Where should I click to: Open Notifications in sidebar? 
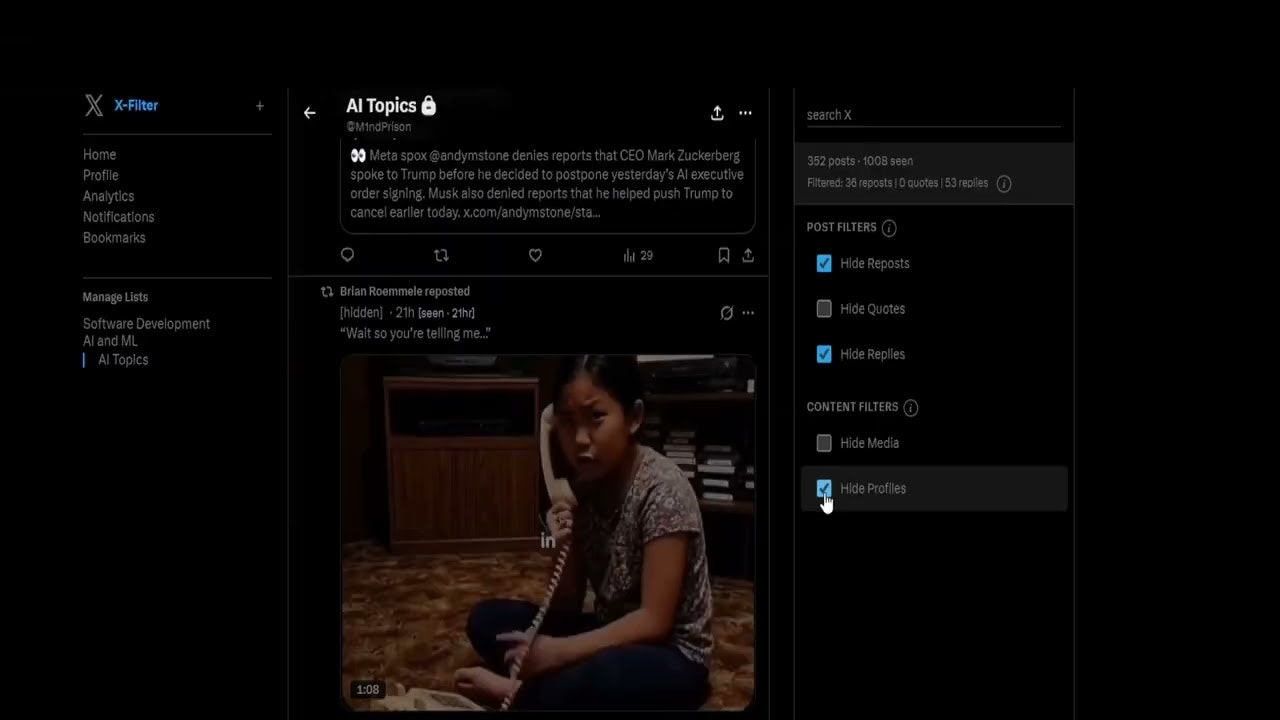(x=118, y=217)
